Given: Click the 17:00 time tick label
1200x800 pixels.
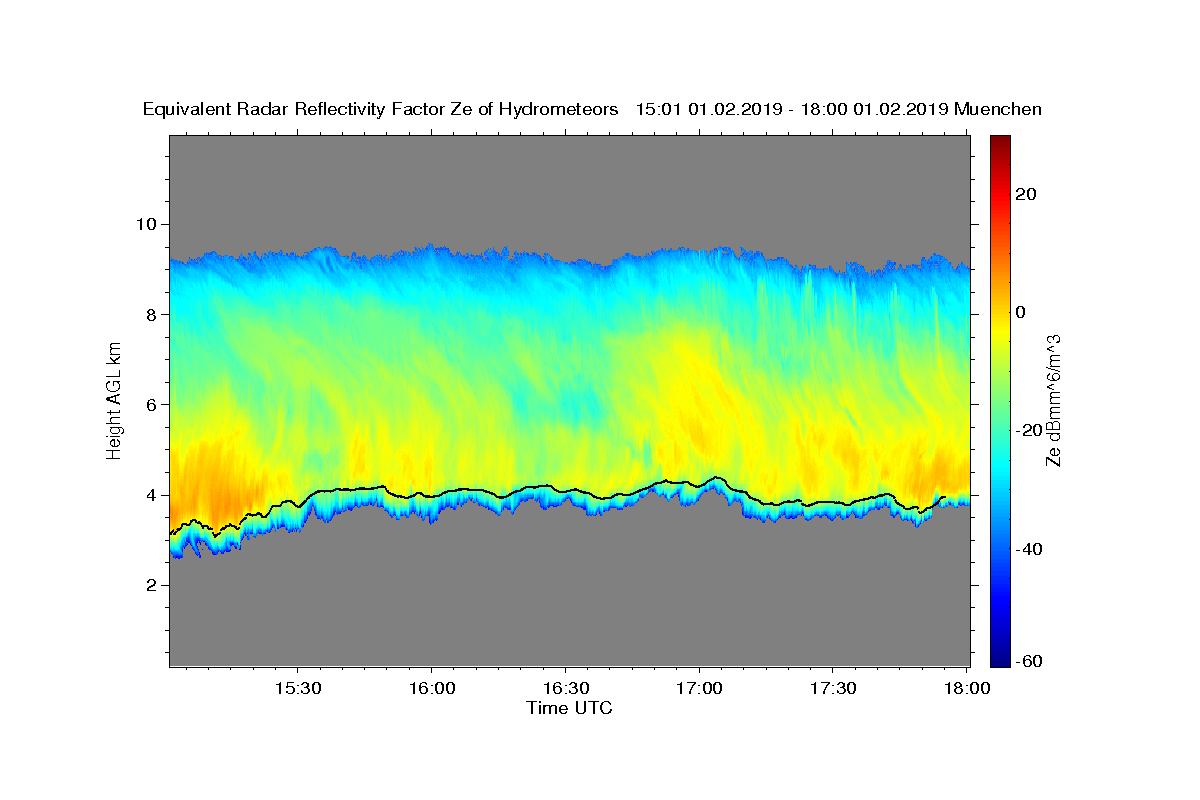Looking at the screenshot, I should [x=699, y=689].
